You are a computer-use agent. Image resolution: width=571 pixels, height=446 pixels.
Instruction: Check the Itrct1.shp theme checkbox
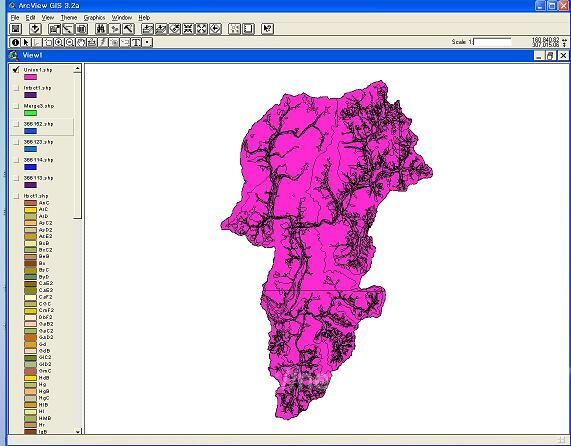point(16,196)
